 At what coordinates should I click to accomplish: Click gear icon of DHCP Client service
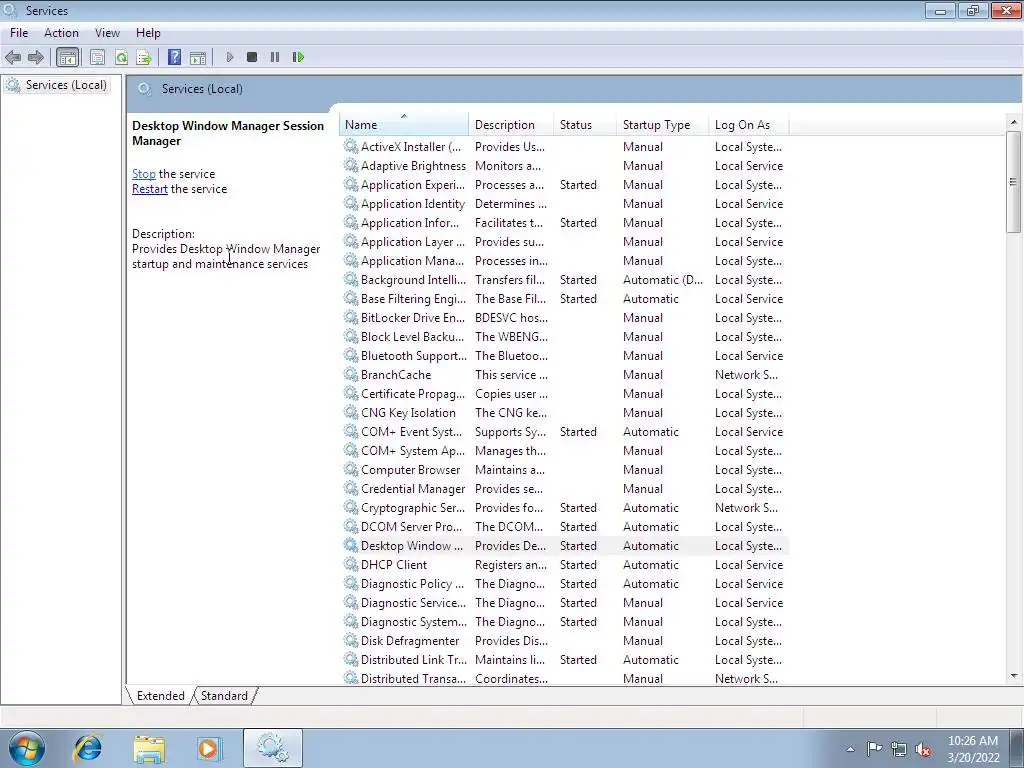pyautogui.click(x=351, y=564)
